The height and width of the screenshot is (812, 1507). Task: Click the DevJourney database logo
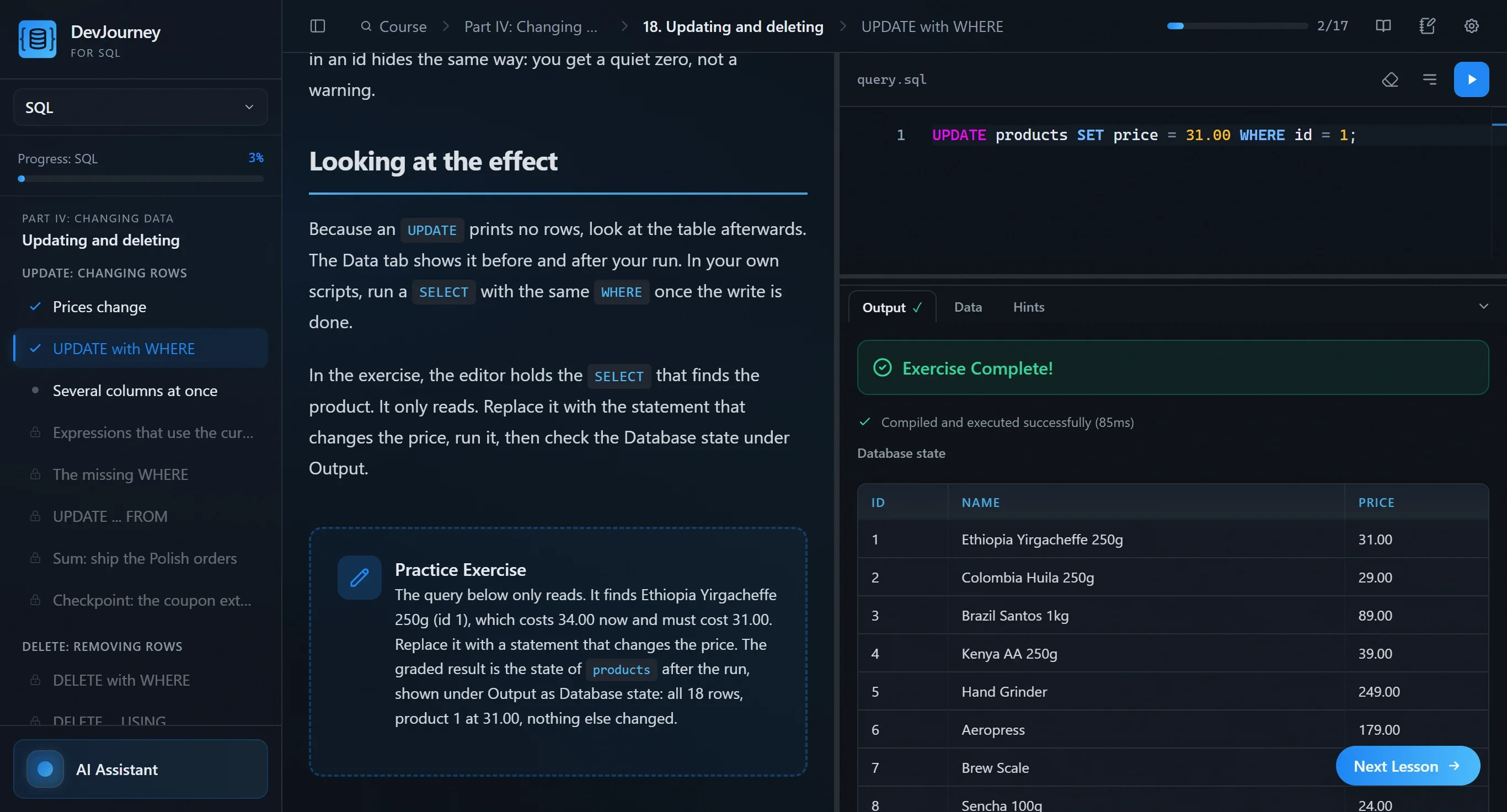[38, 39]
